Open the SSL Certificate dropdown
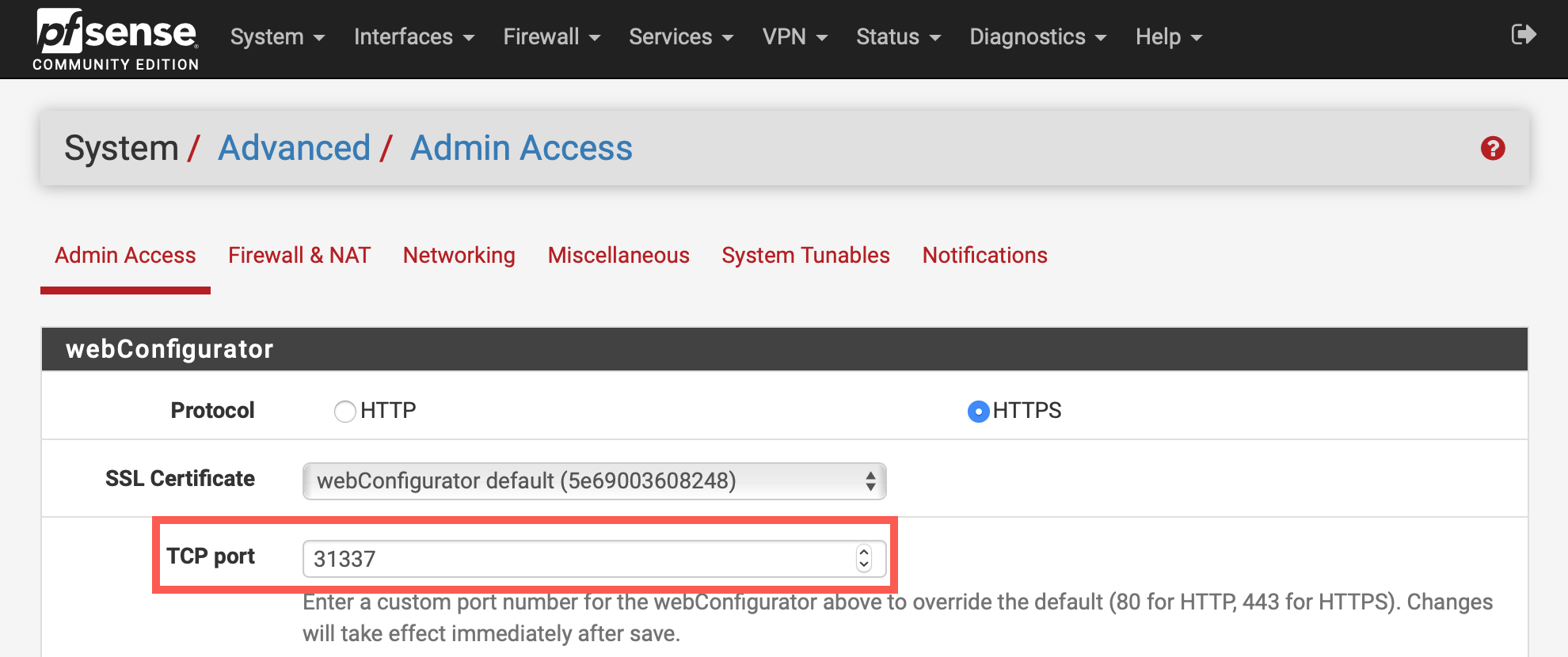The image size is (1568, 657). point(594,480)
